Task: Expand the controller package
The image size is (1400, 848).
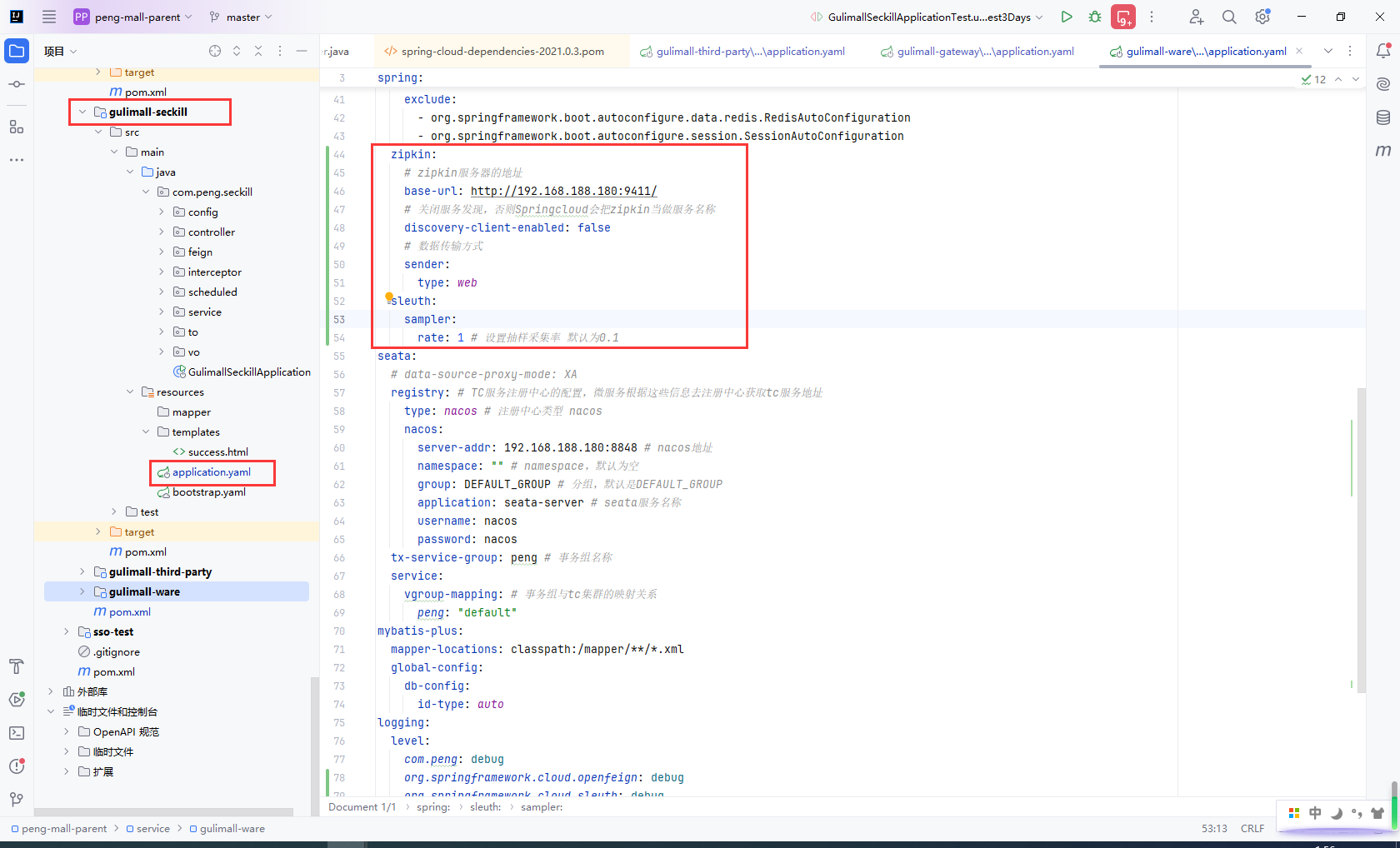Action: [162, 232]
